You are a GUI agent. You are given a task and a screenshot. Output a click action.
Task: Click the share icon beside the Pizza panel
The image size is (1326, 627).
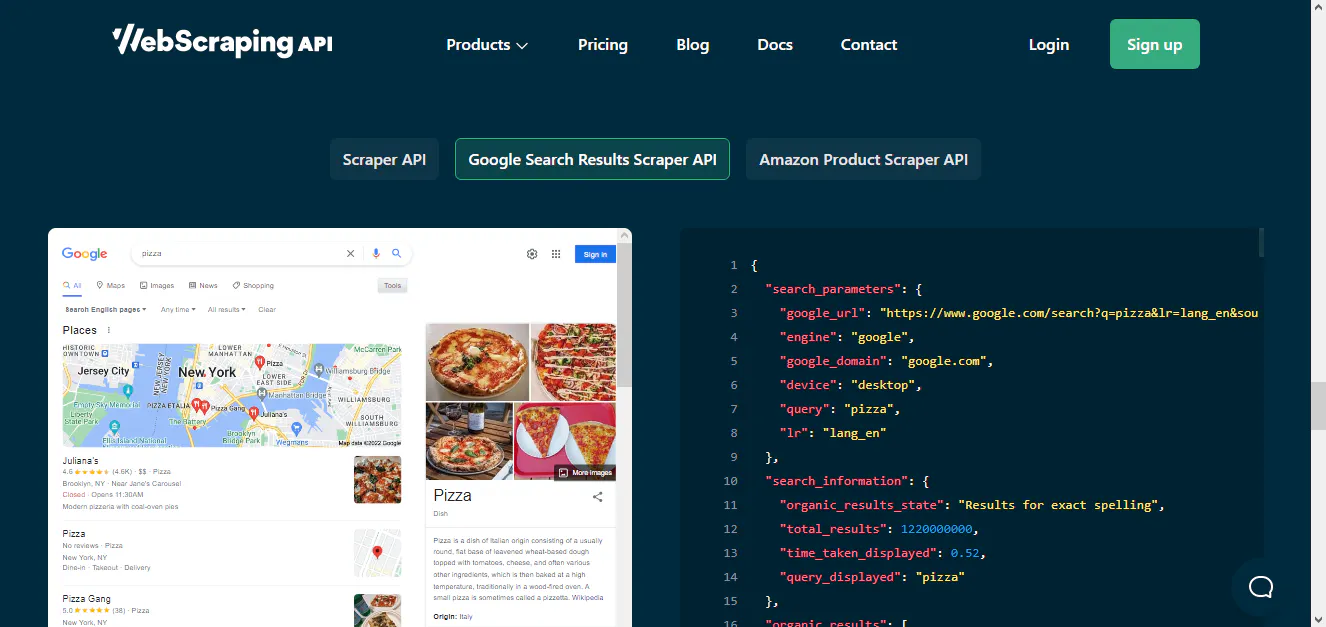[597, 496]
